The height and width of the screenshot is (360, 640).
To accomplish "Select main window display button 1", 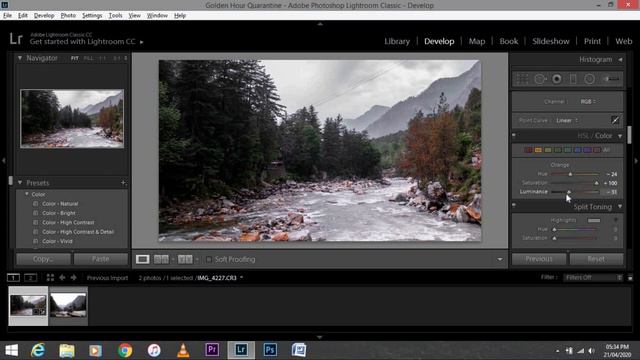I will (x=13, y=278).
